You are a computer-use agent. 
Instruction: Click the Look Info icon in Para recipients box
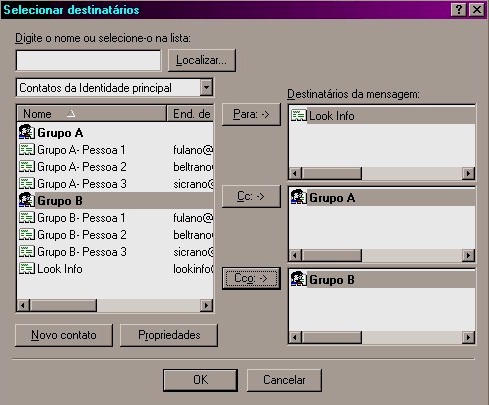299,115
